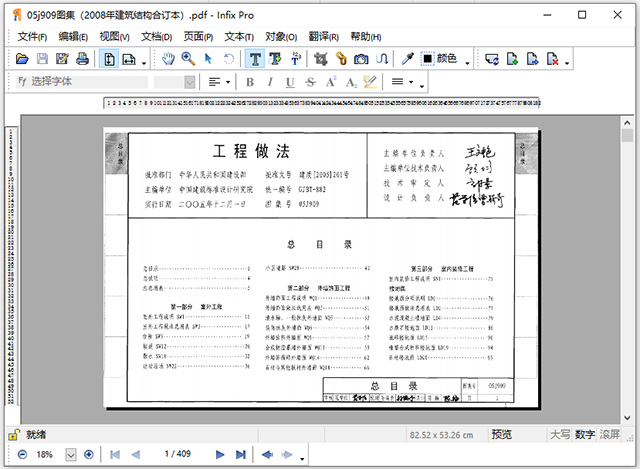
Task: Select the Hand pan tool
Action: (x=168, y=59)
